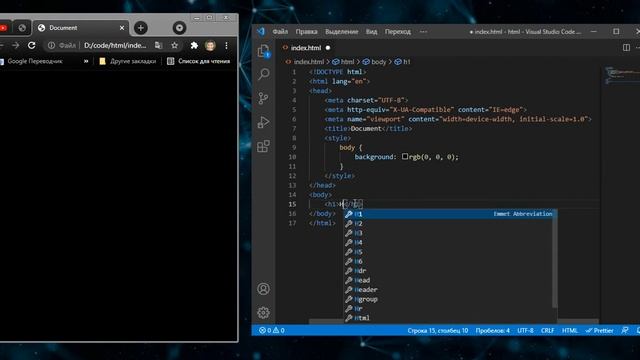Switch to the YouTube tab in Chrome

tap(4, 28)
